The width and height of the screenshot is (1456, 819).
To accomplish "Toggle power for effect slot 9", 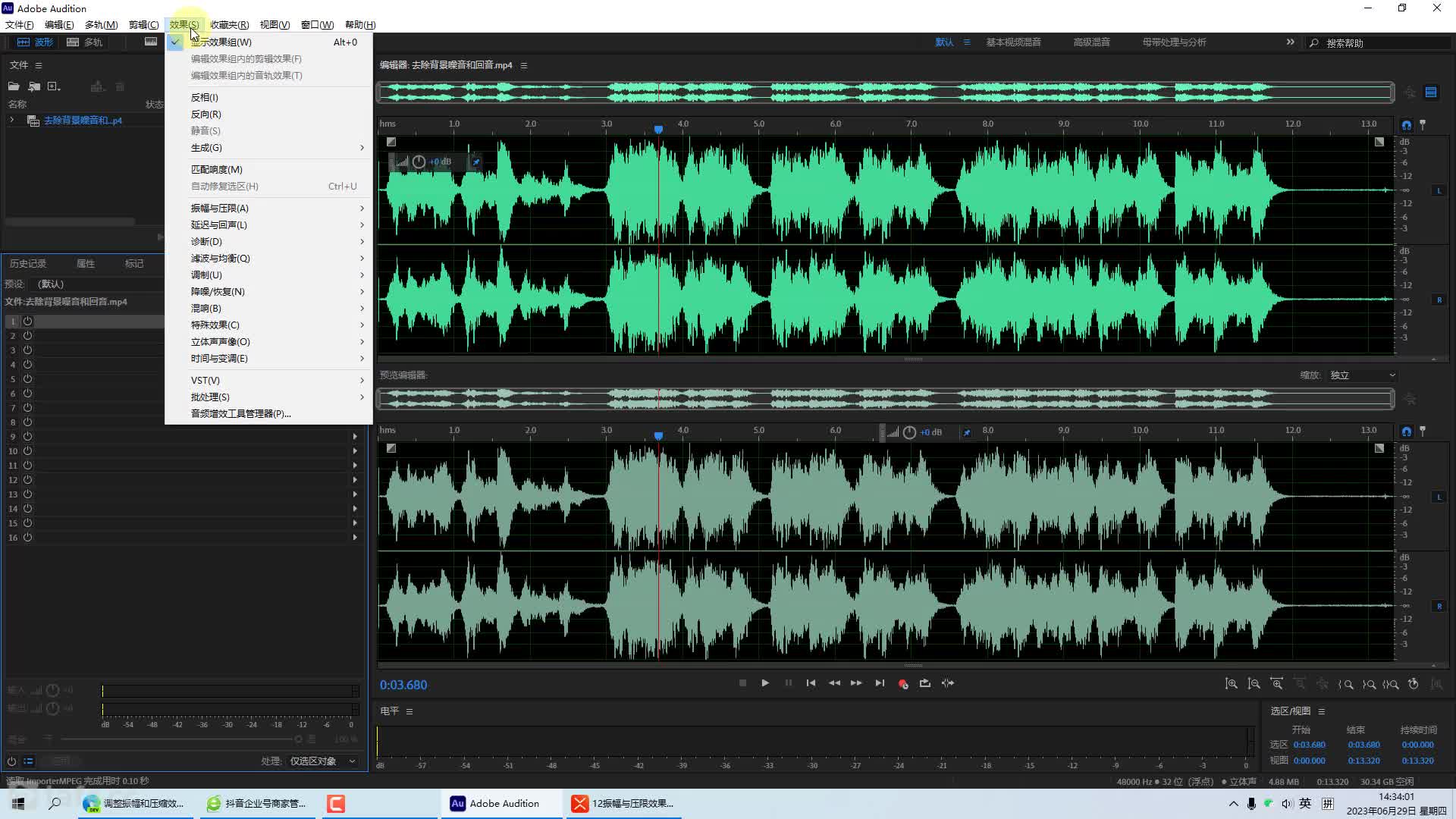I will (x=27, y=437).
